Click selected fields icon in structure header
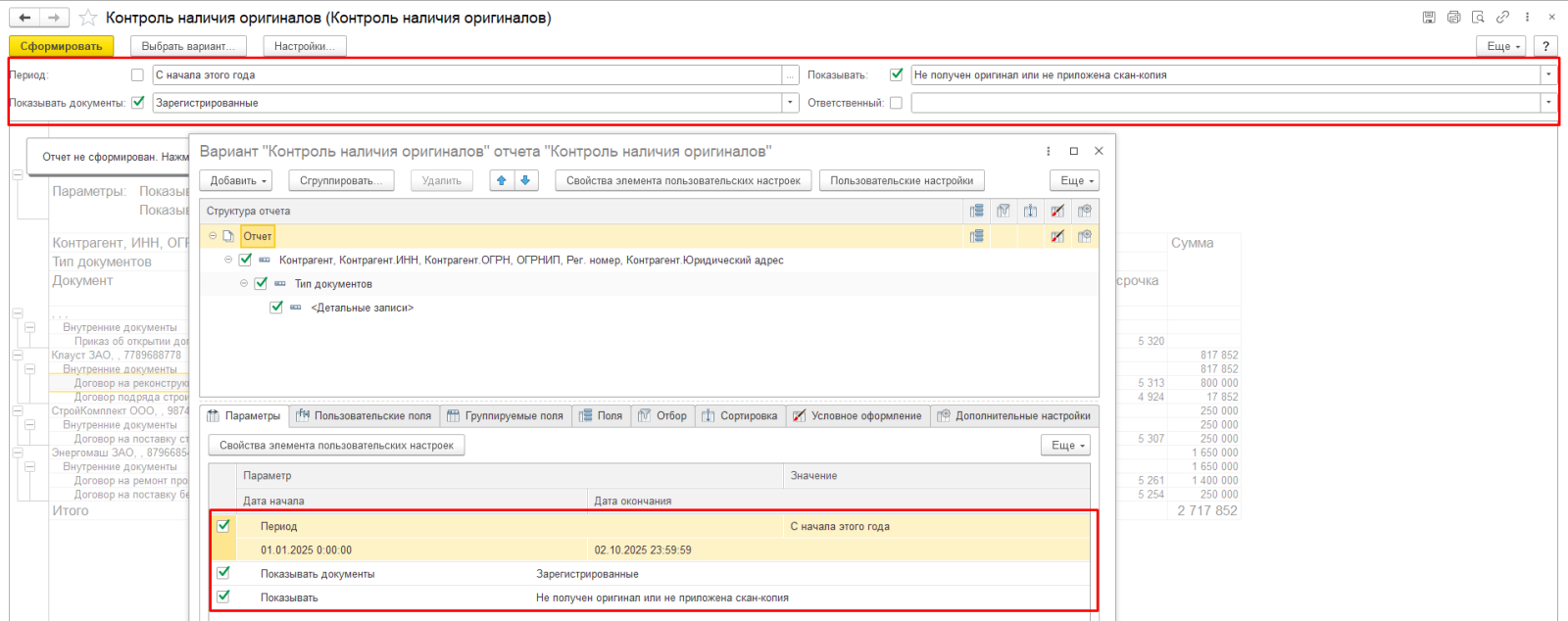The image size is (1568, 621). pyautogui.click(x=976, y=211)
